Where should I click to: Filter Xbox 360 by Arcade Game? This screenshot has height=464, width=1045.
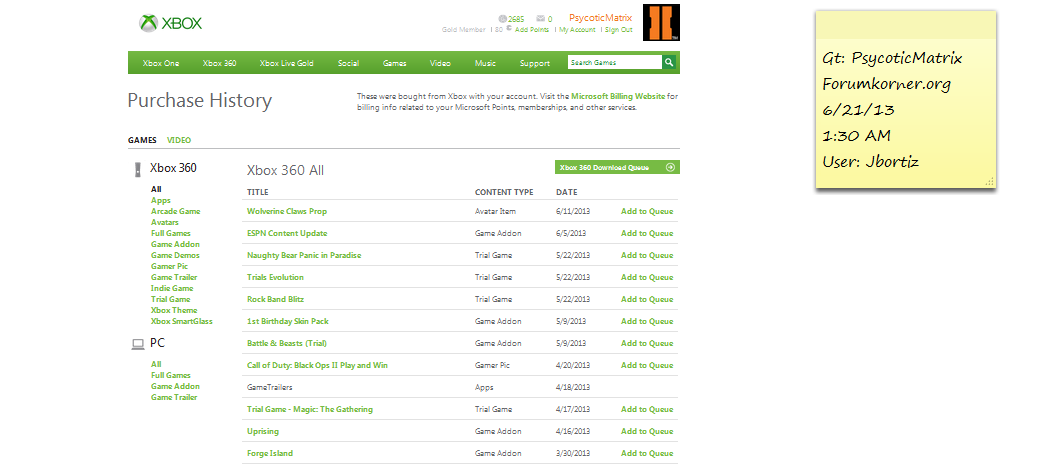tap(175, 211)
